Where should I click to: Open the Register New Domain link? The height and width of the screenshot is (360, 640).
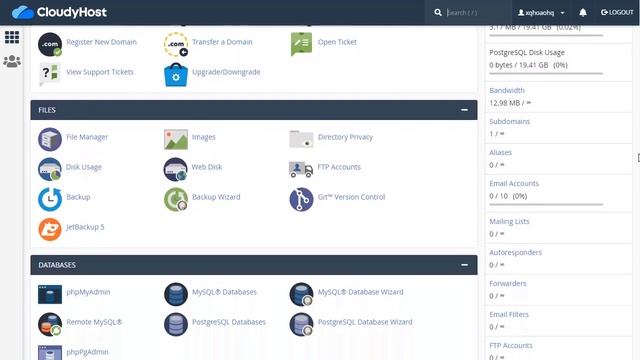[101, 42]
